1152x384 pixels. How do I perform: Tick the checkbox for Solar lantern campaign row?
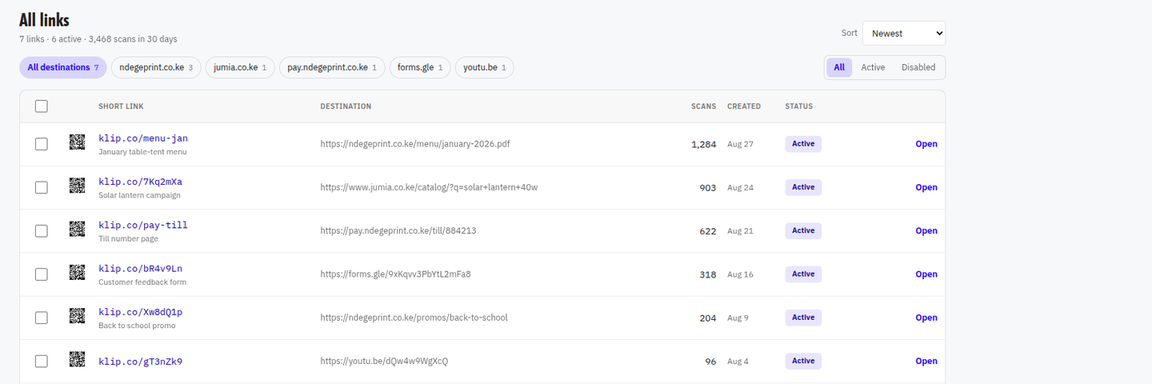coord(41,187)
